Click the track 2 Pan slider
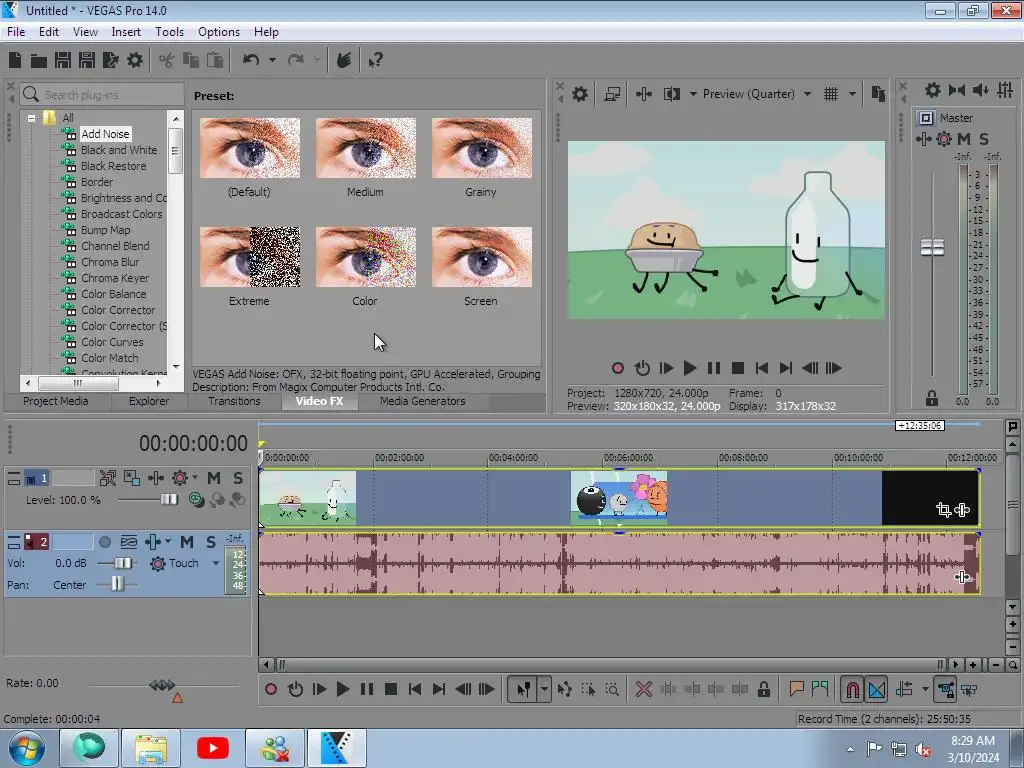This screenshot has width=1024, height=768. 116,584
